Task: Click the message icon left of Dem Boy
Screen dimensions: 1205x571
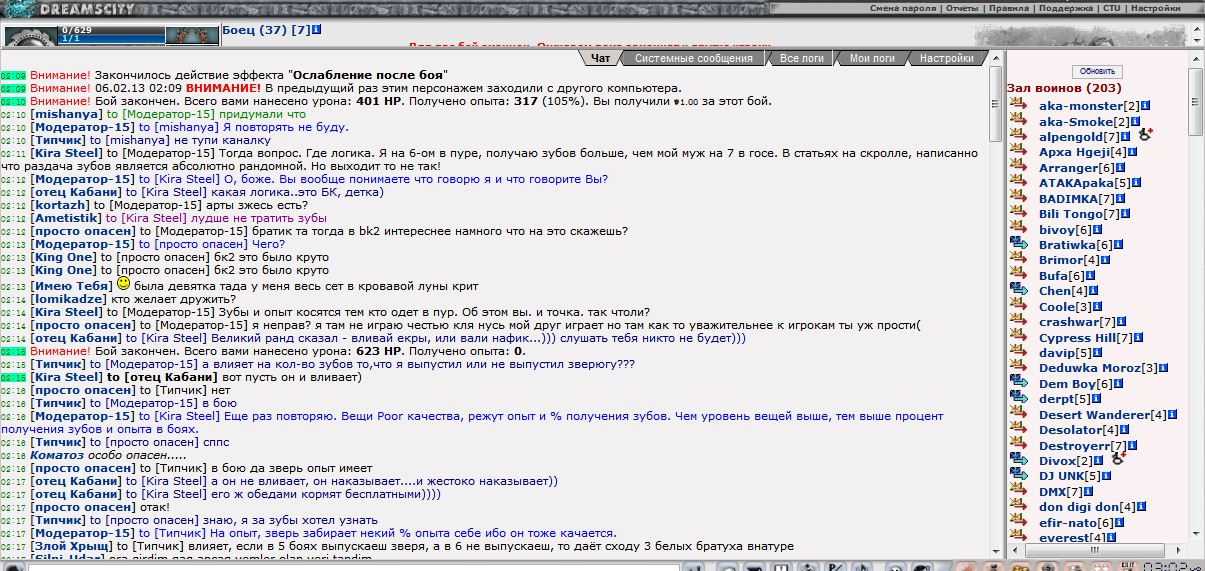Action: tap(1019, 384)
